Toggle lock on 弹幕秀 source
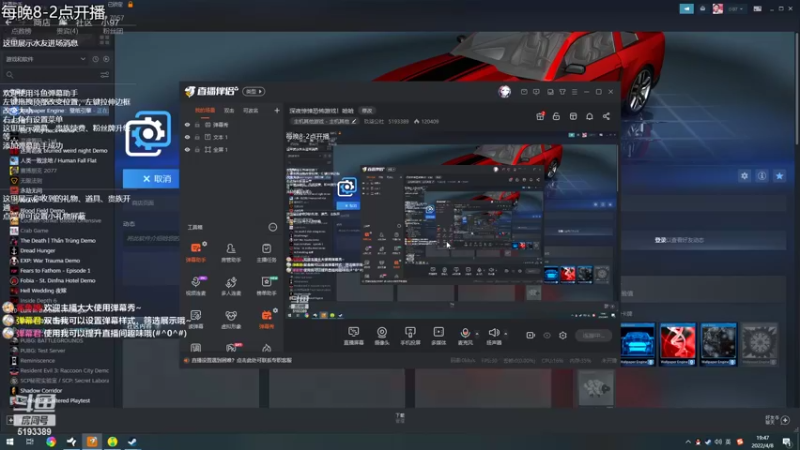800x450 pixels. tap(197, 124)
